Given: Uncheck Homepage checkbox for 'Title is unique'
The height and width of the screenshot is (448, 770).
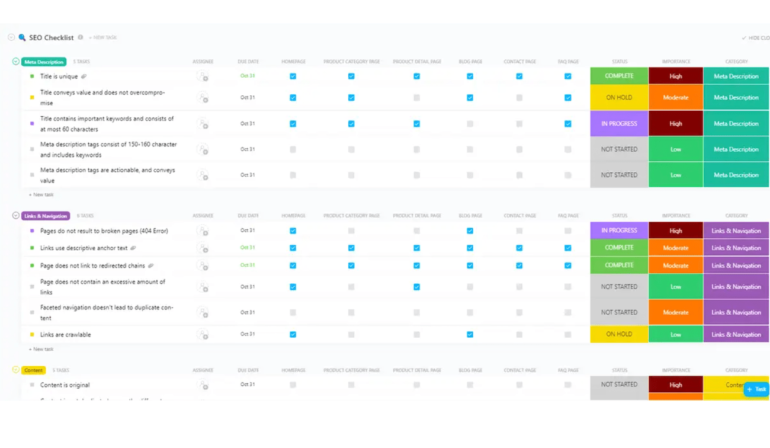Looking at the screenshot, I should (293, 76).
